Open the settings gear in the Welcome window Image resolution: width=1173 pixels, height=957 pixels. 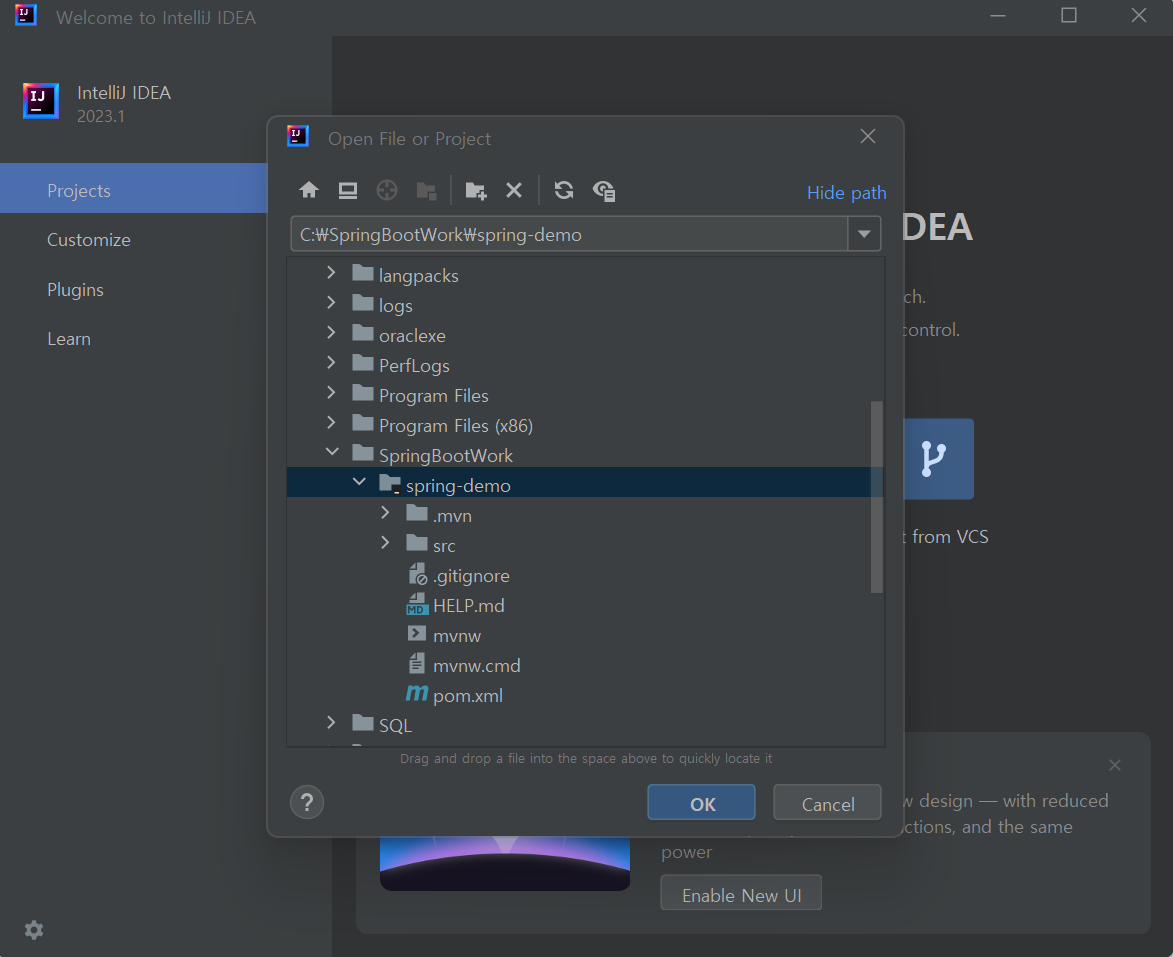point(34,930)
